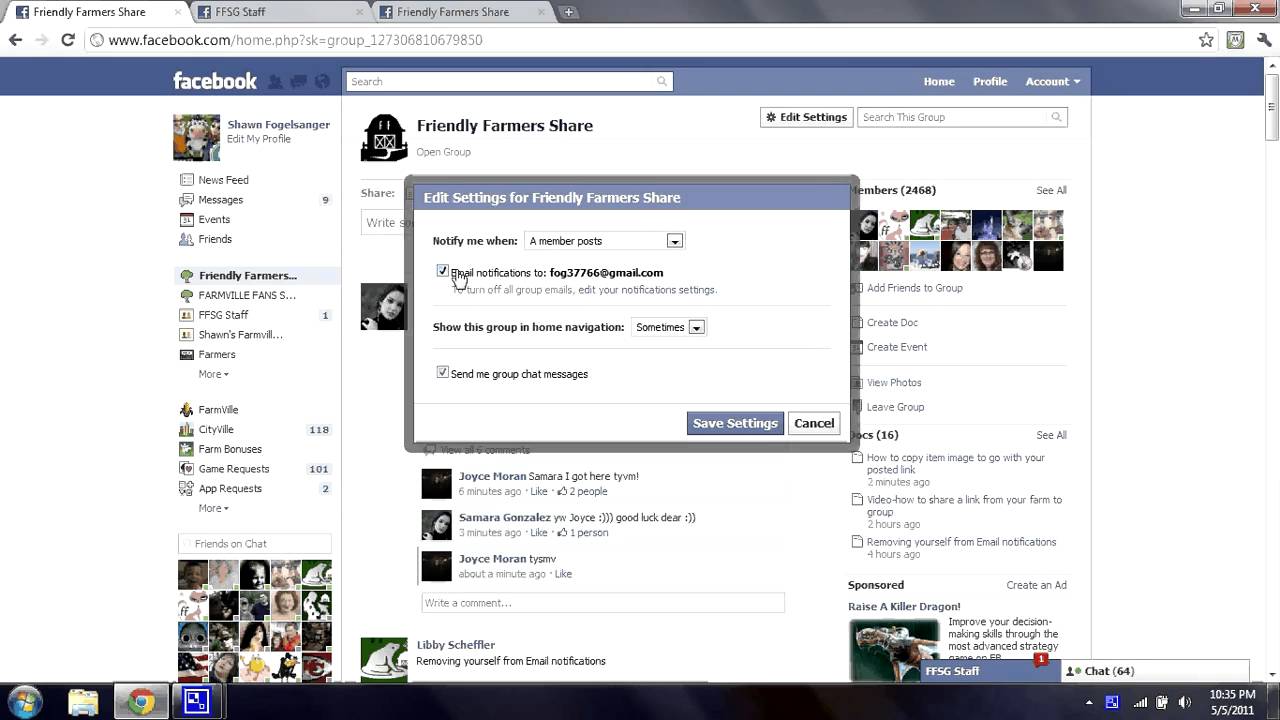This screenshot has width=1280, height=720.
Task: Uncheck Email notifications checkbox
Action: point(443,271)
